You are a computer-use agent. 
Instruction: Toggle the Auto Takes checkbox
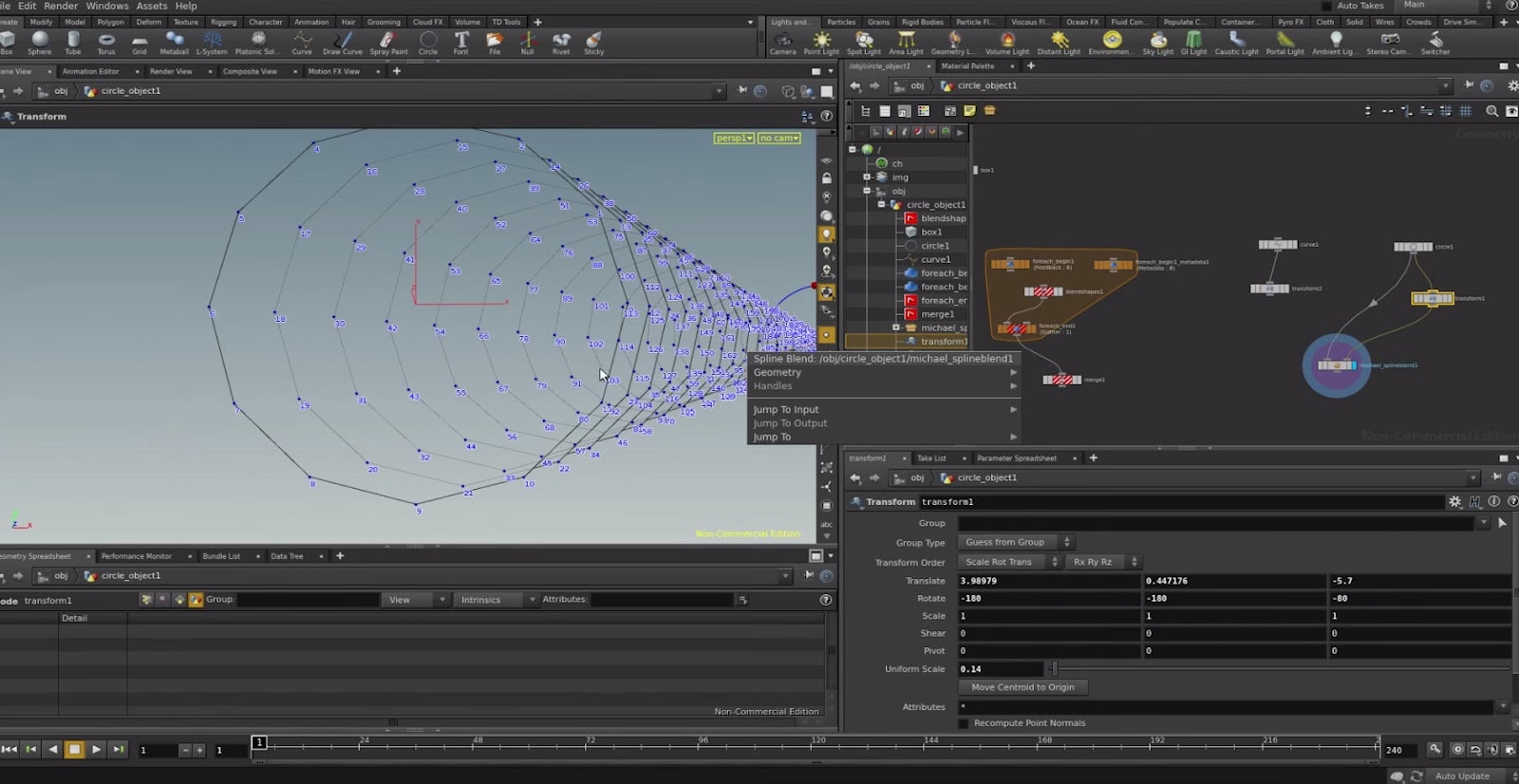(x=1326, y=6)
